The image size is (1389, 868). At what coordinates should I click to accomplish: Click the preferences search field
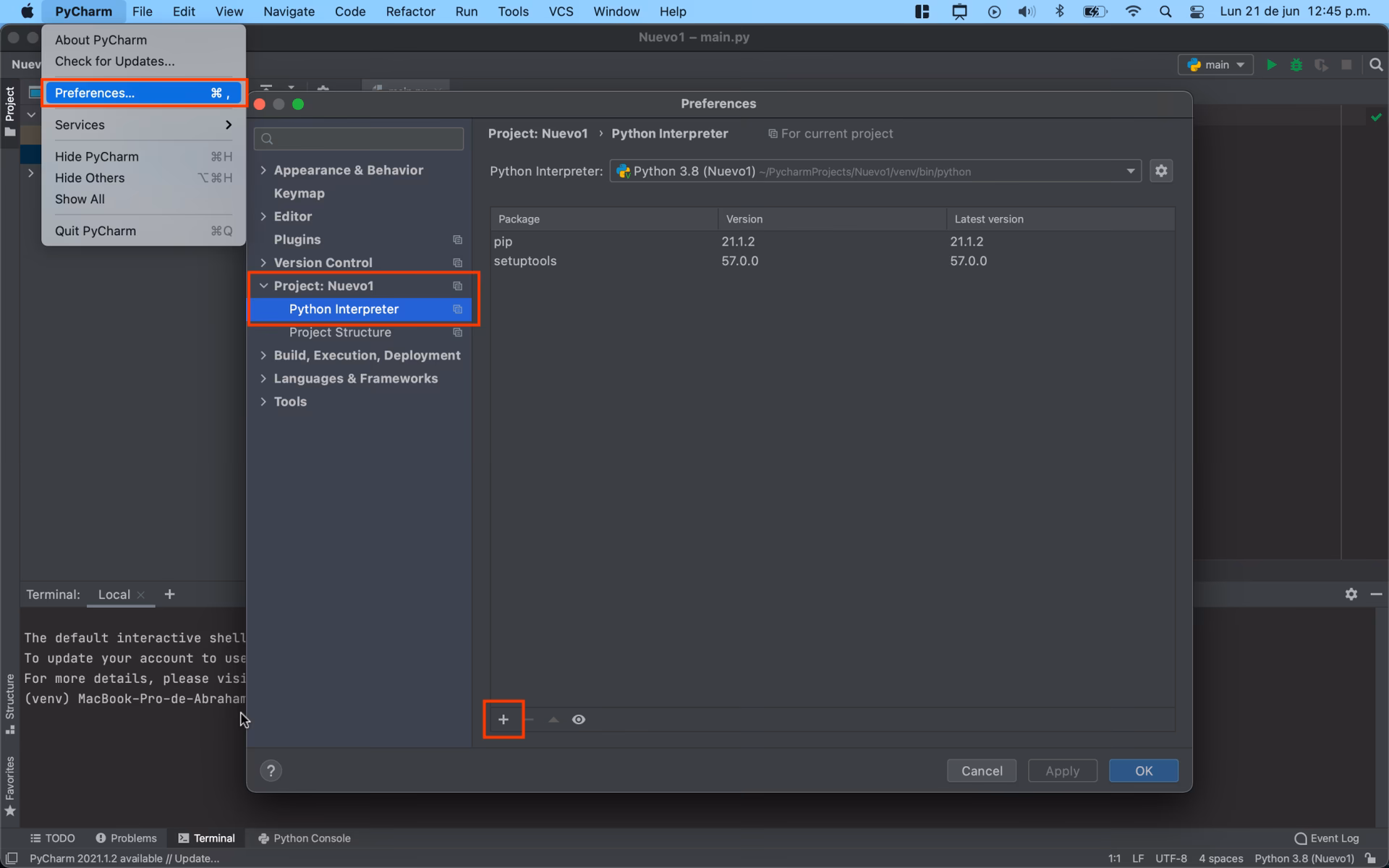359,139
